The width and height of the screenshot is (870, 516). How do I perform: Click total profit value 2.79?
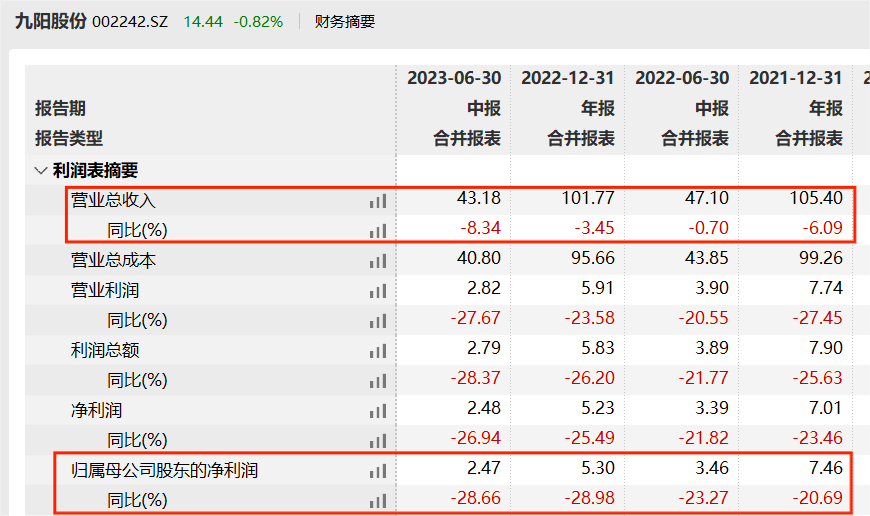tap(484, 348)
